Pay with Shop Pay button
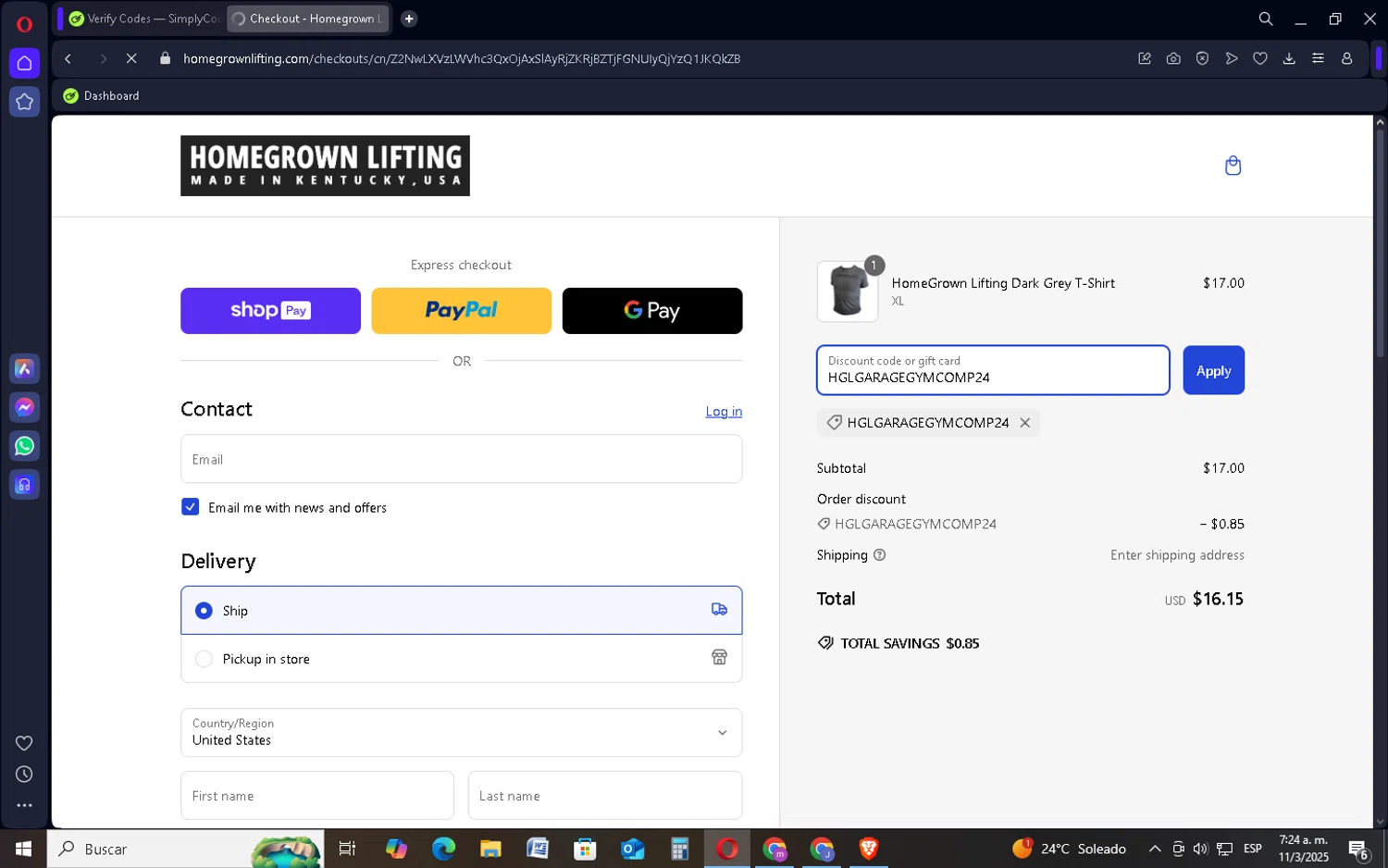The image size is (1388, 868). click(270, 311)
